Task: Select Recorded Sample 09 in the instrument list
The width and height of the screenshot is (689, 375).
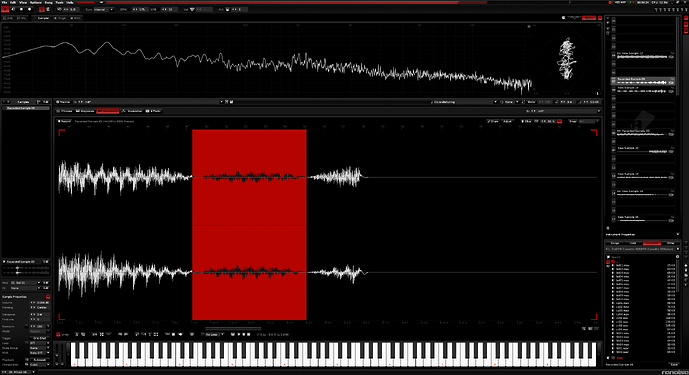Action: (x=643, y=80)
